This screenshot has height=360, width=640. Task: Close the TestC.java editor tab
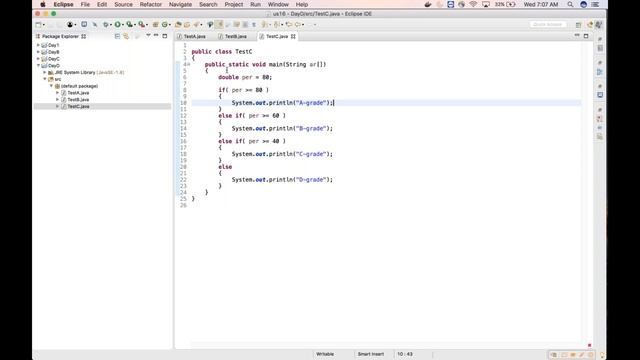(x=293, y=36)
